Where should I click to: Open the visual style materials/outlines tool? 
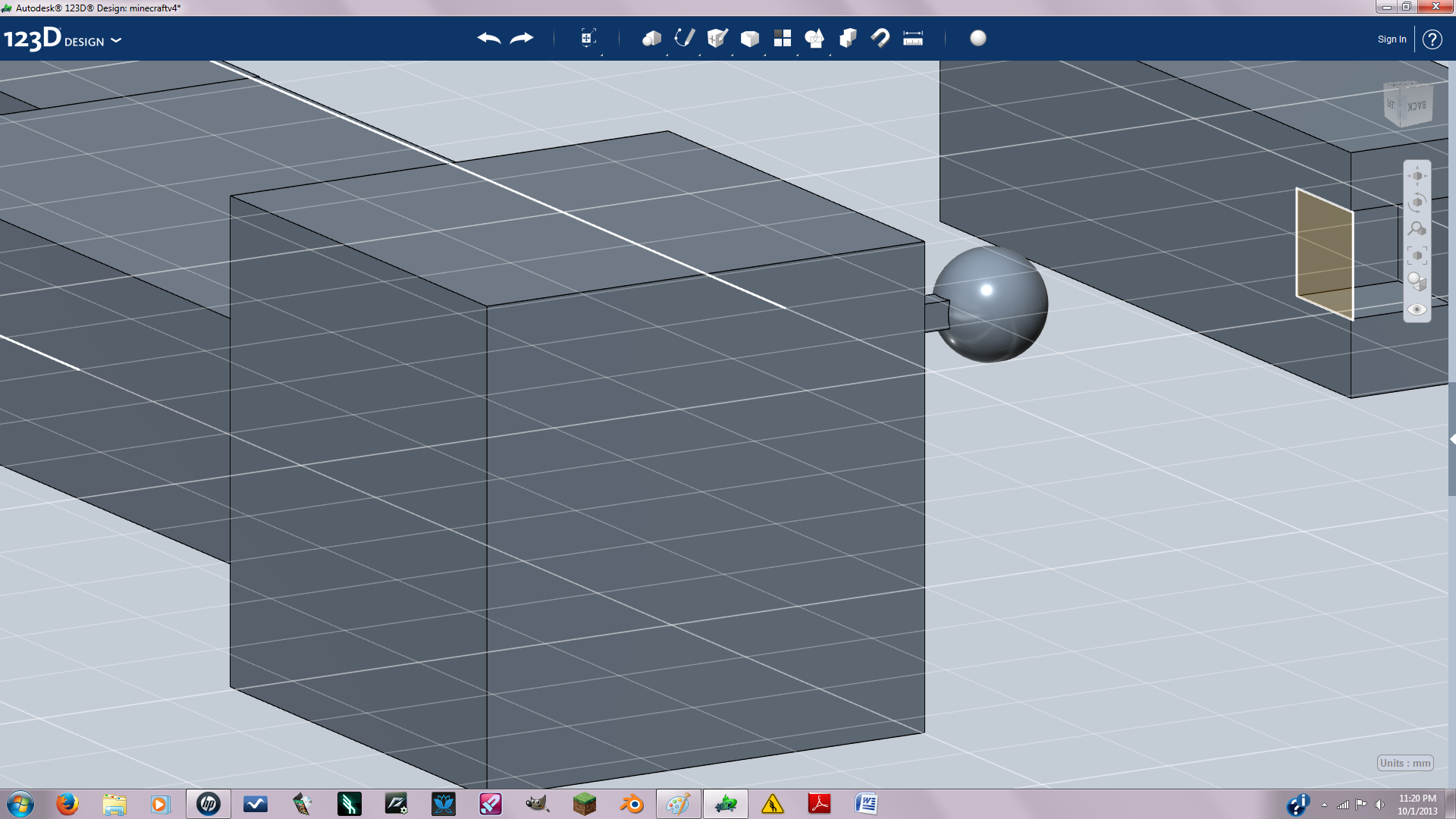tap(1417, 282)
